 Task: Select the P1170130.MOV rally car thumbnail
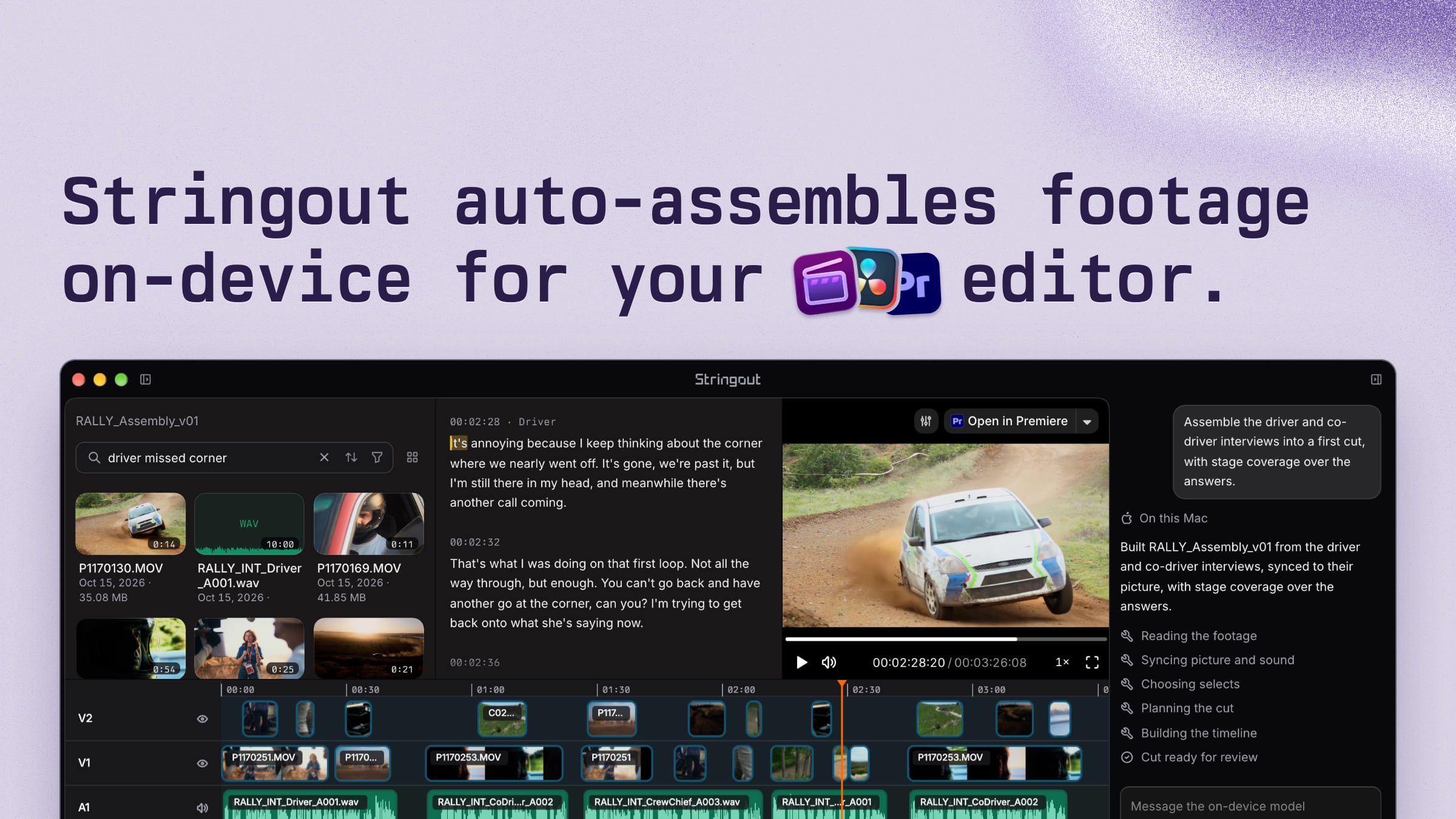click(130, 524)
